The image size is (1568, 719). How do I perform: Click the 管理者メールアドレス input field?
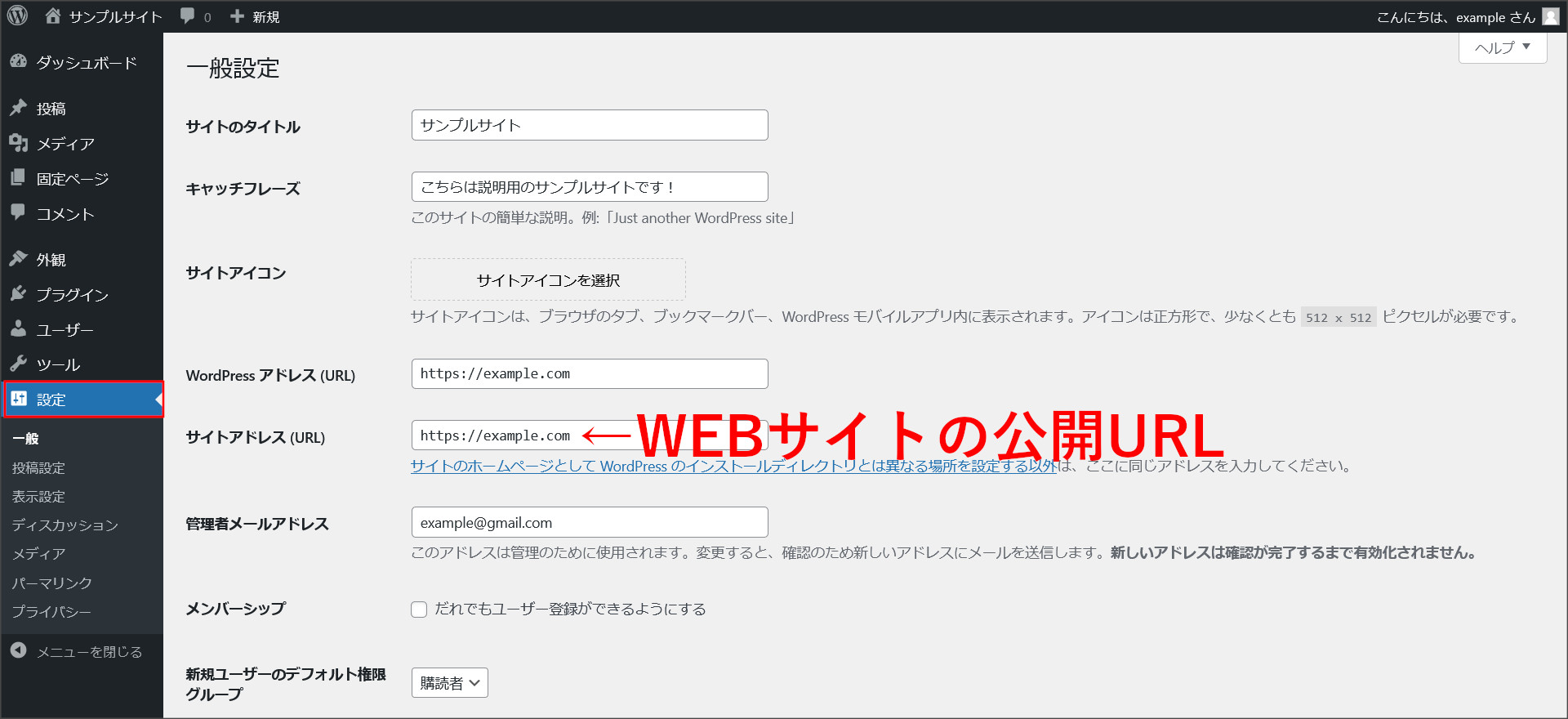click(x=590, y=523)
